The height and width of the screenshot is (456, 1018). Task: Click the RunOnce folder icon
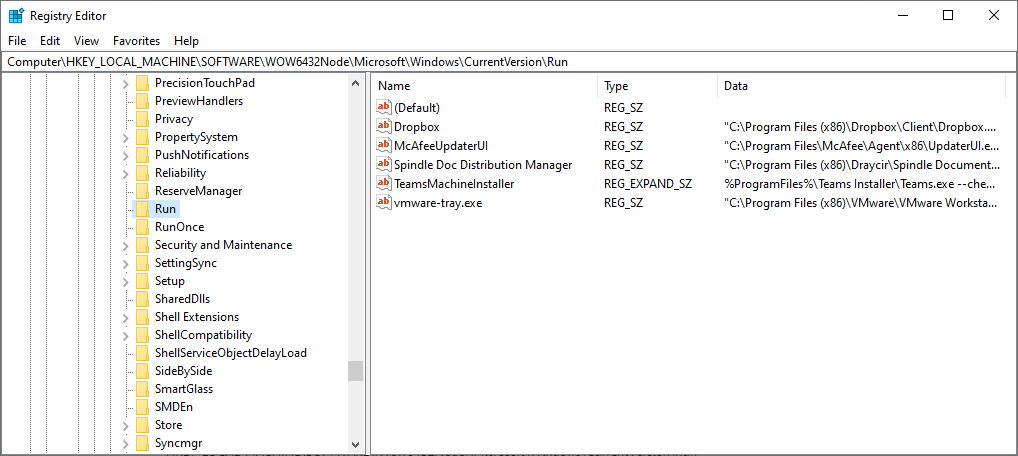[143, 227]
